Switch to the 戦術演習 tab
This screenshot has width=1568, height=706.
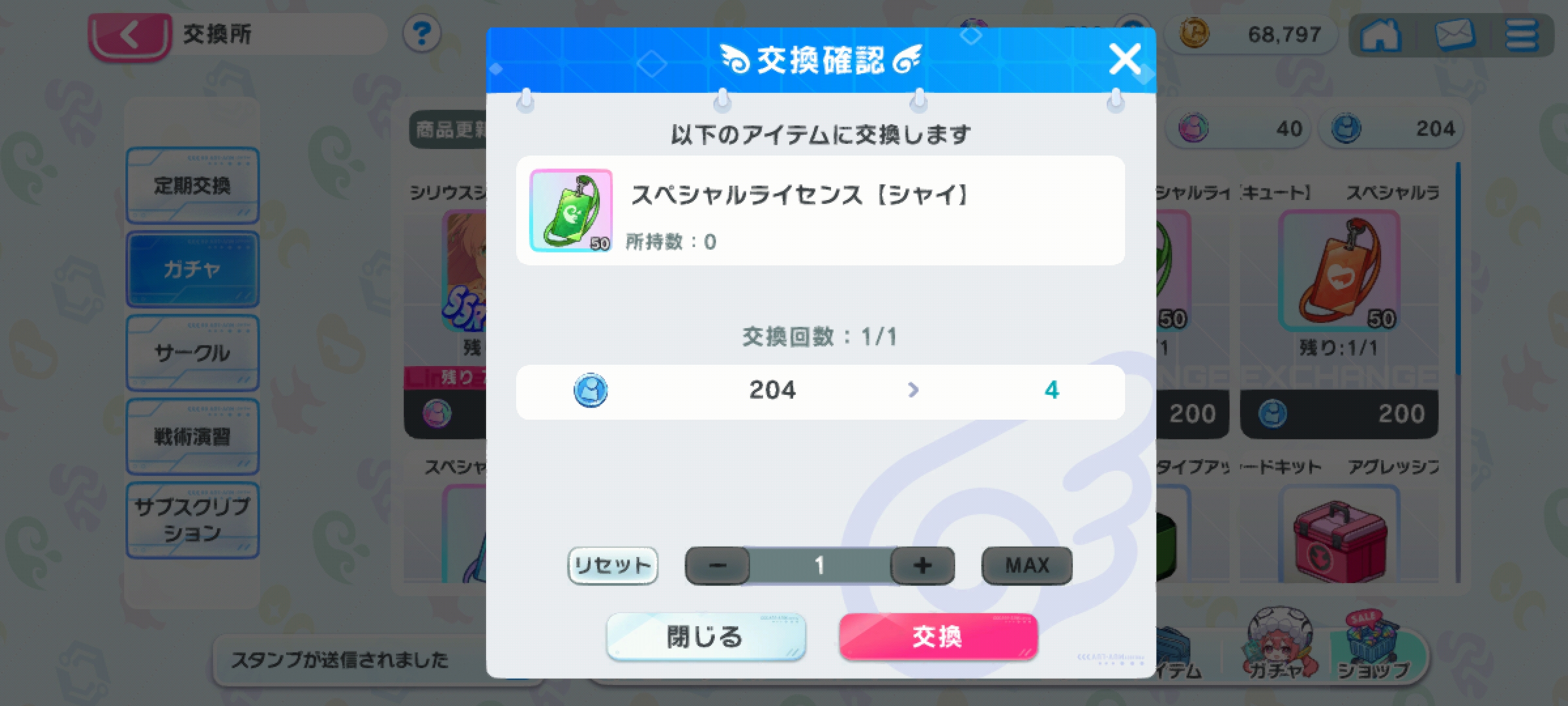click(x=193, y=437)
